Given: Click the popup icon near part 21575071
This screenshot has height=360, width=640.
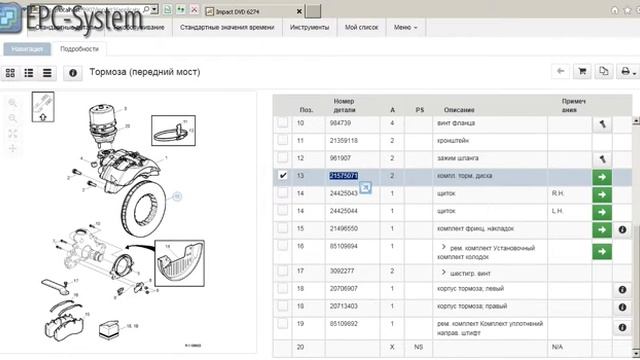Looking at the screenshot, I should [x=365, y=188].
